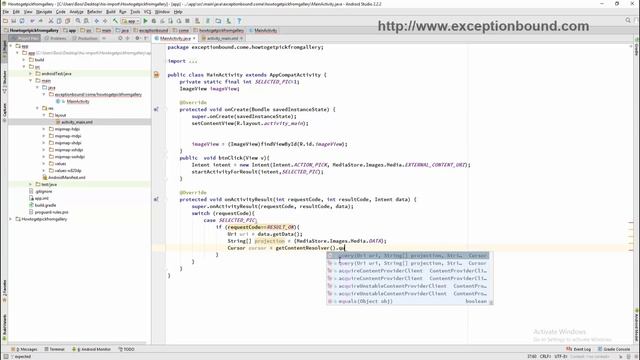Expand the mipmap-hdpi folder

[x=44, y=129]
